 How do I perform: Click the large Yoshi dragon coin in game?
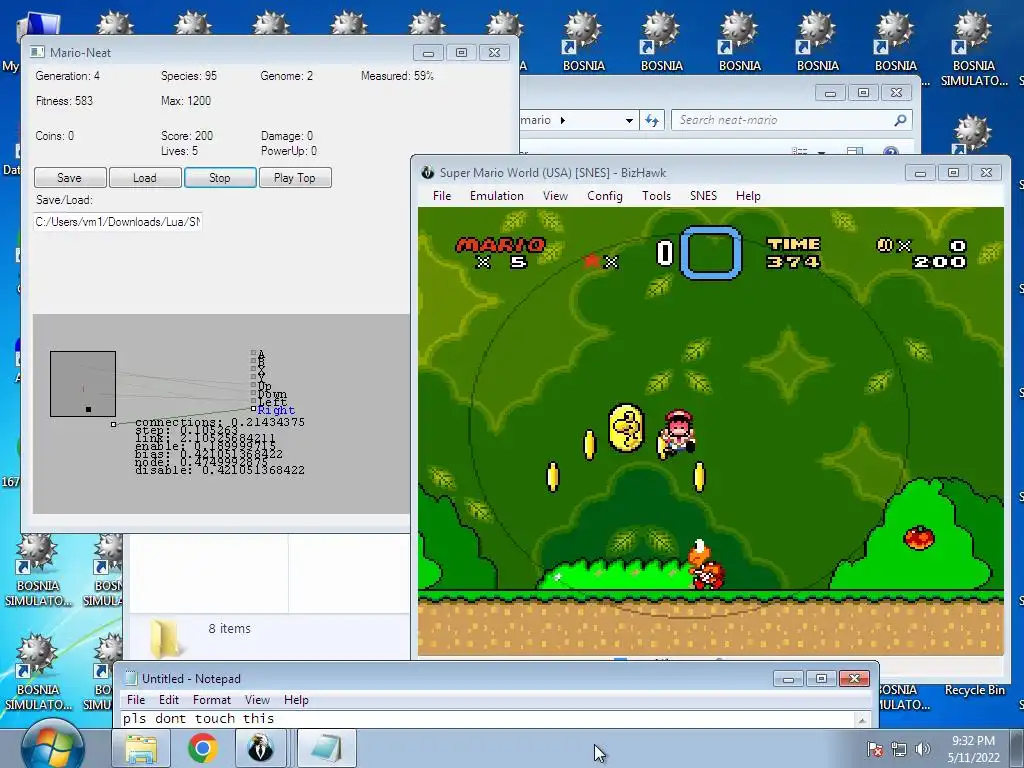tap(626, 428)
